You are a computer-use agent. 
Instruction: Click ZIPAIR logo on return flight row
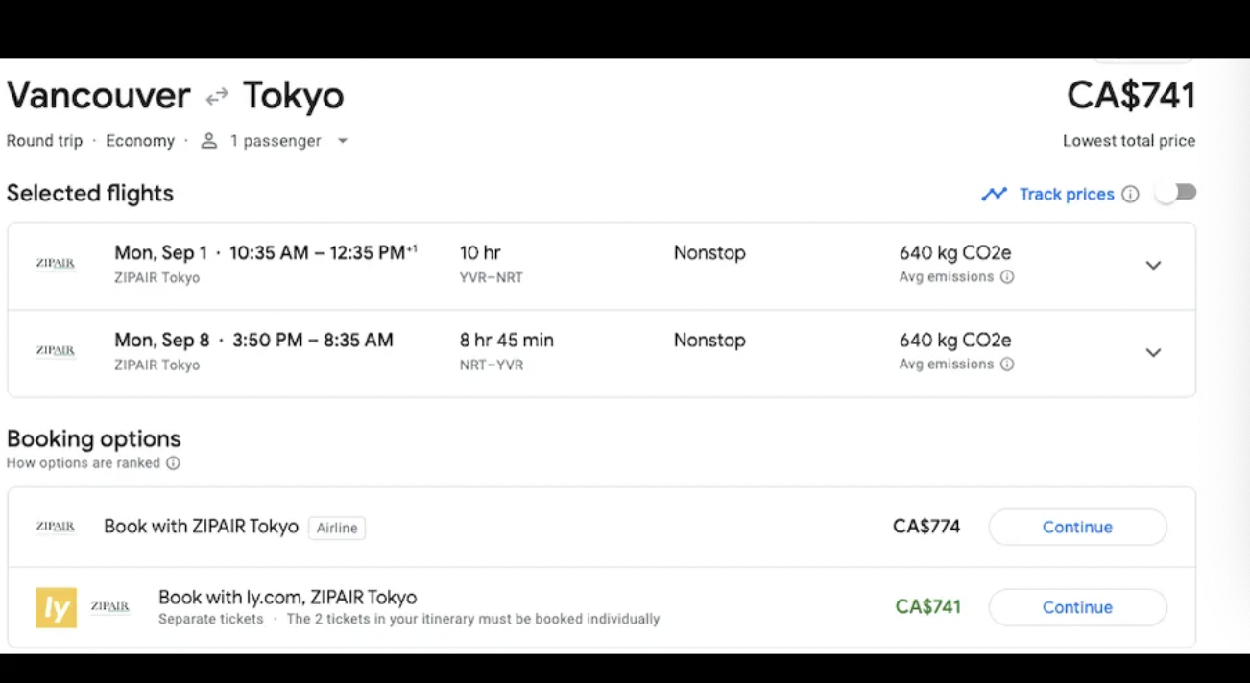point(55,351)
